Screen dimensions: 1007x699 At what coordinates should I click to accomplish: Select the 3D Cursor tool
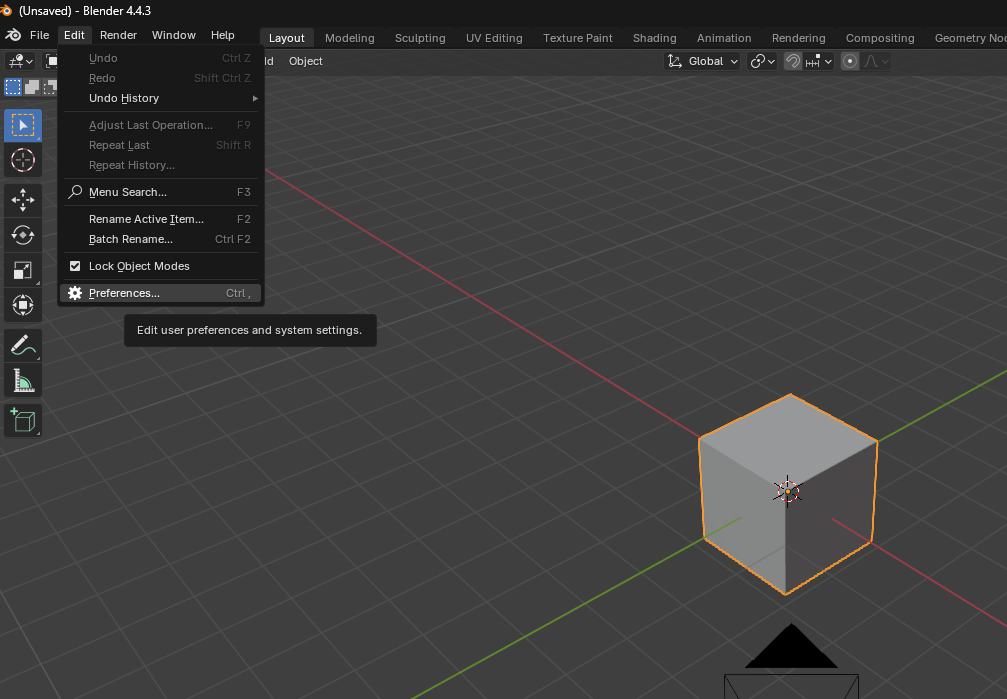22,160
